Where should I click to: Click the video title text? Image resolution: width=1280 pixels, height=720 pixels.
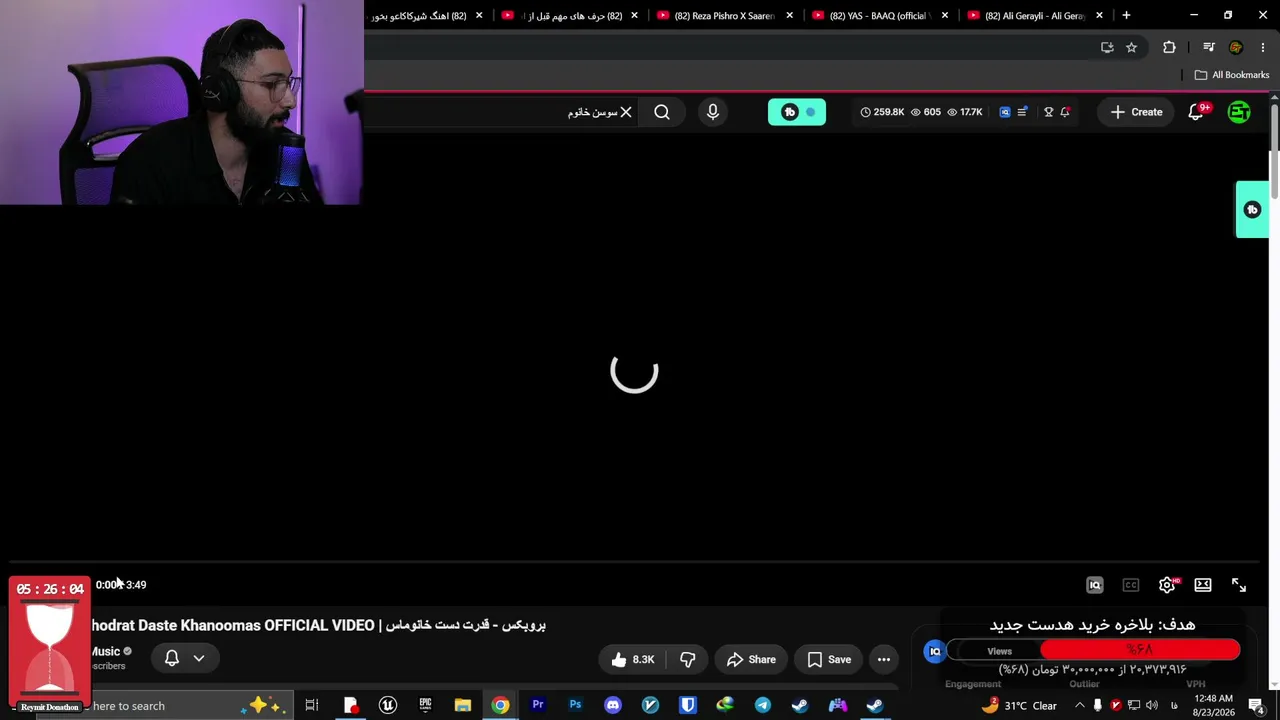click(319, 625)
